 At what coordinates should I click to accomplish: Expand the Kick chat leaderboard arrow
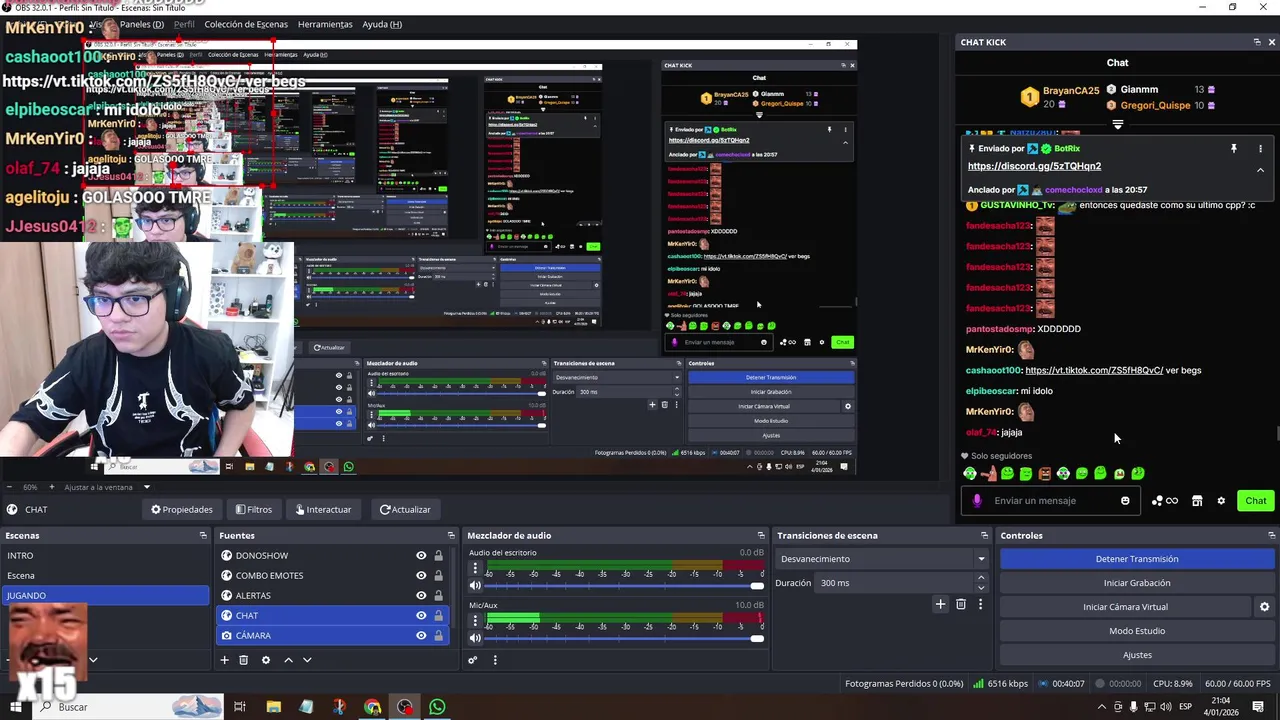pos(1118,125)
